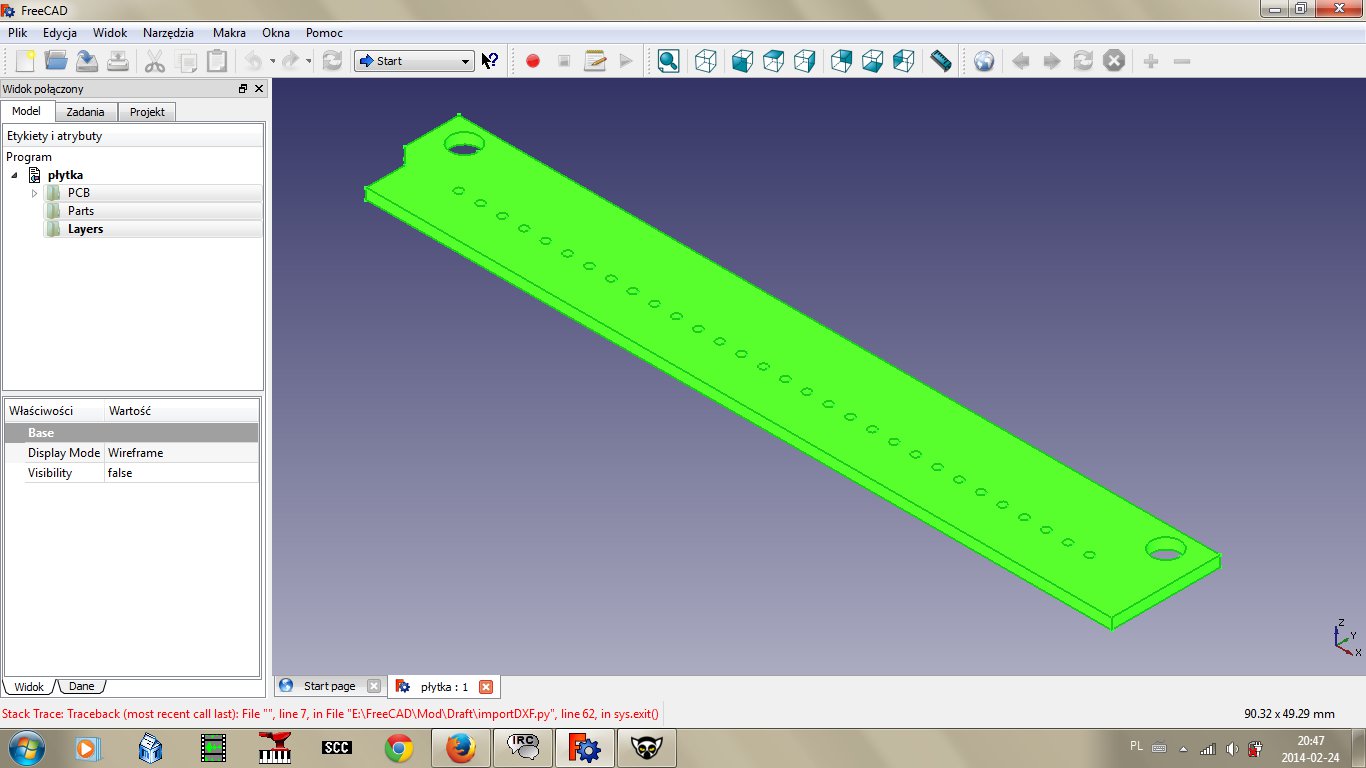Open a file using the folder icon
Image resolution: width=1366 pixels, height=768 pixels.
pos(56,61)
